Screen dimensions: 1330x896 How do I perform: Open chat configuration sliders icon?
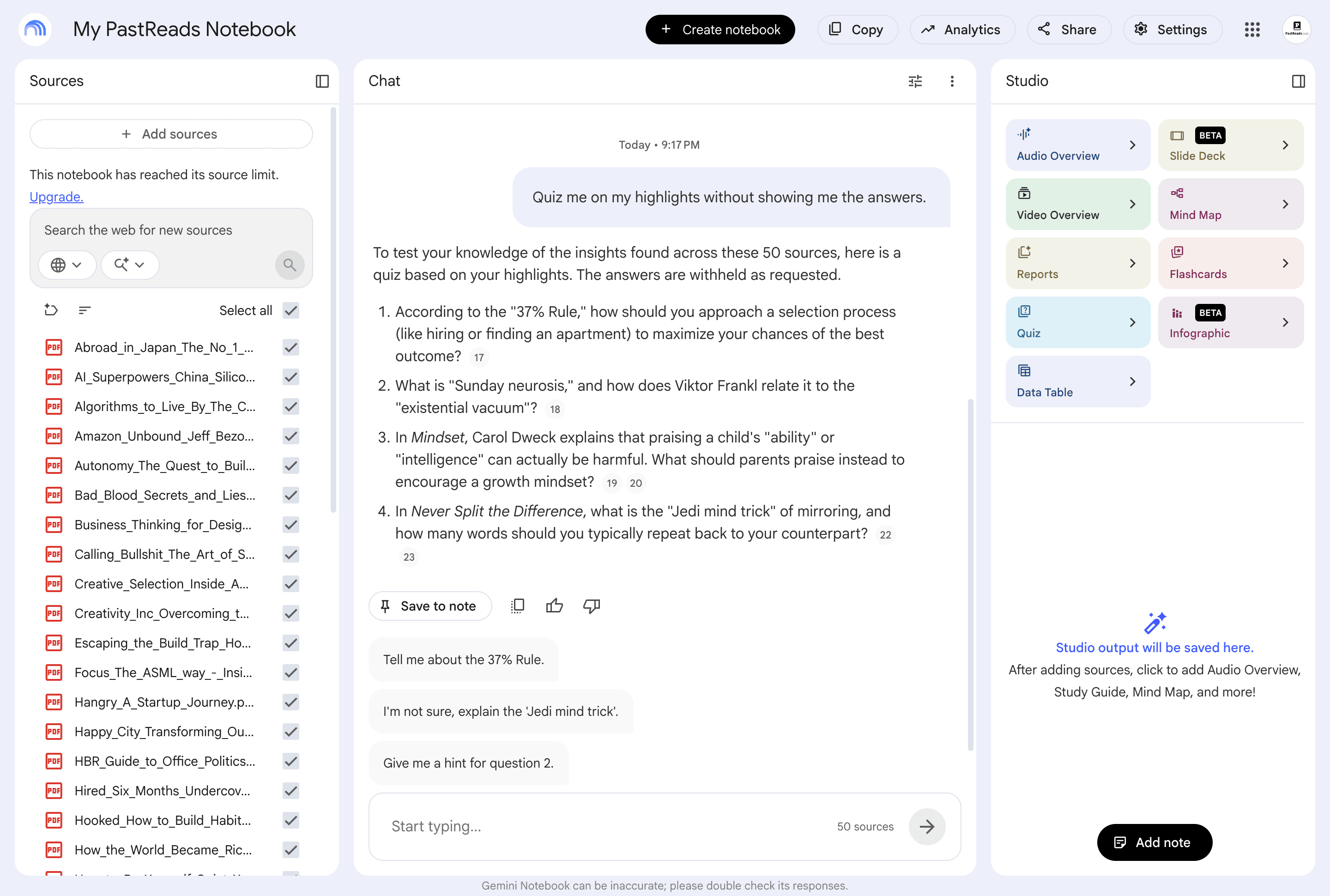[915, 81]
